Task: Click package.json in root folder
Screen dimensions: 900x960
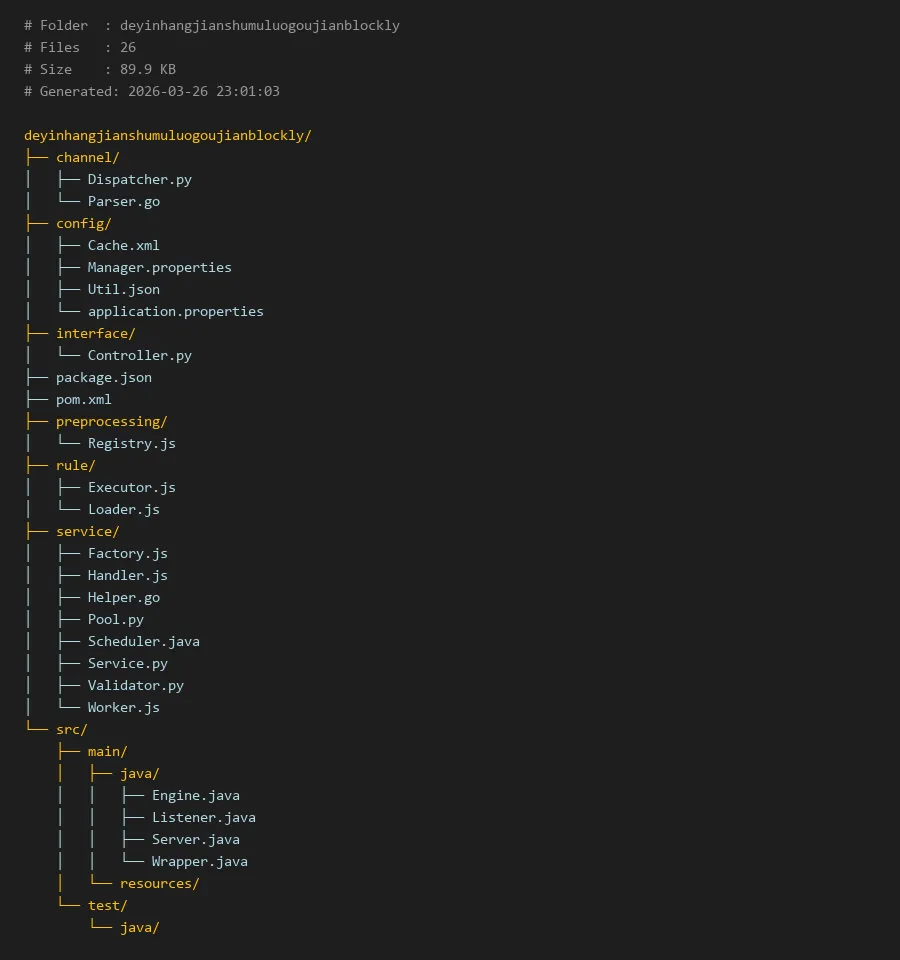Action: [103, 377]
